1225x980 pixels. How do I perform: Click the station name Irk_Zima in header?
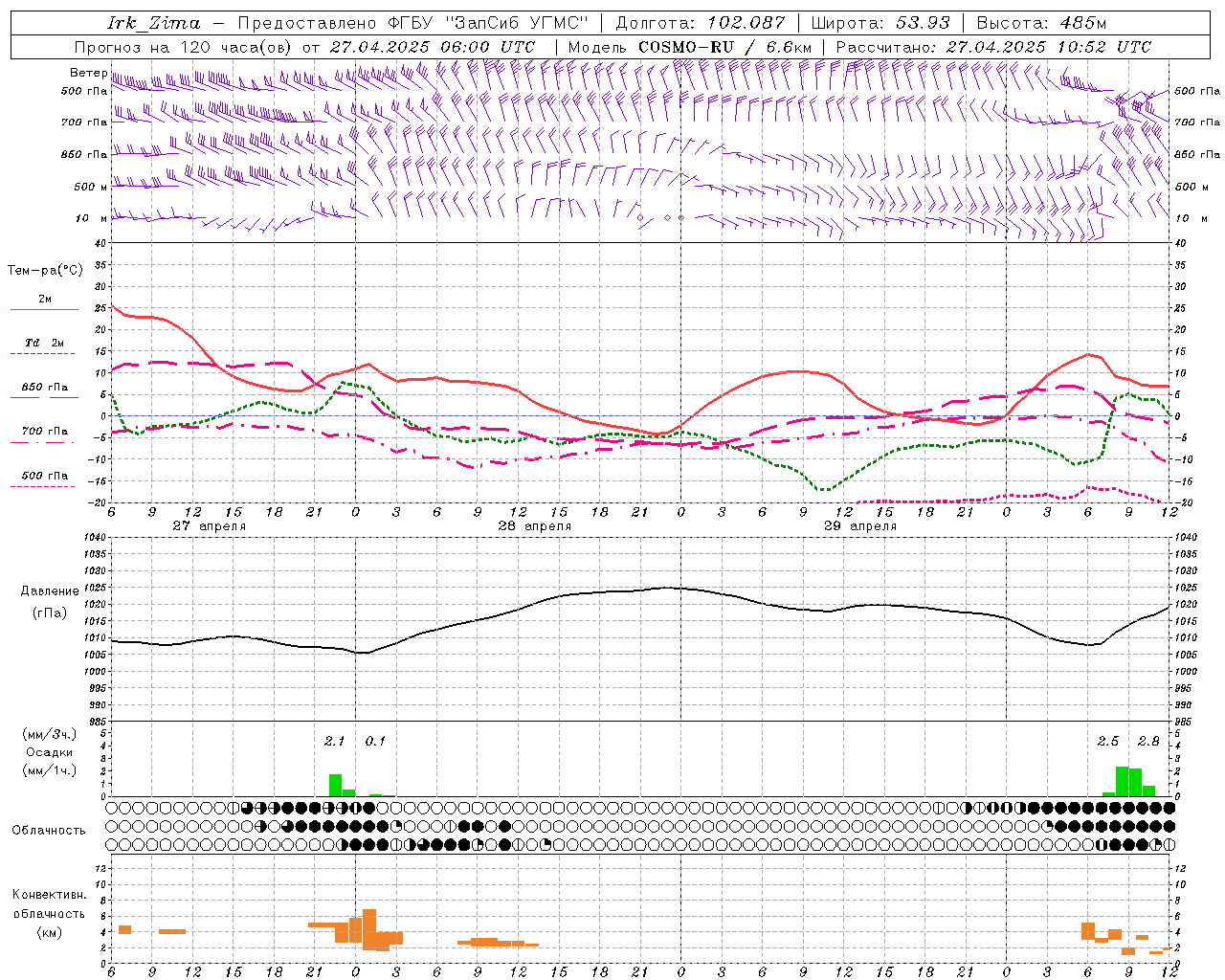154,23
